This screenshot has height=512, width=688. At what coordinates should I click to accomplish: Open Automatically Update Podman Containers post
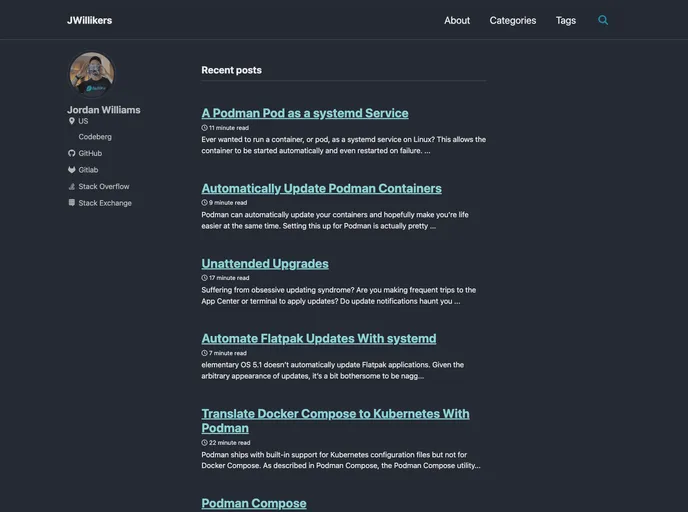(x=322, y=189)
